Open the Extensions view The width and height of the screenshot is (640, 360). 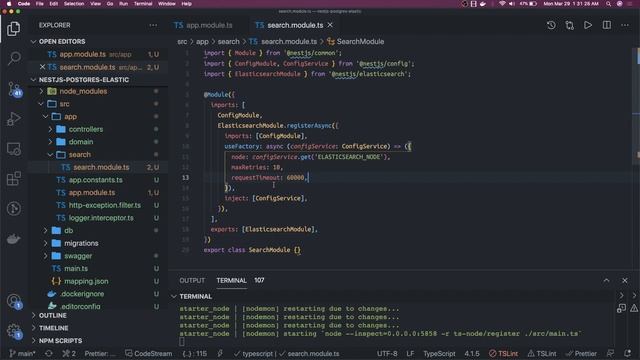[13, 178]
